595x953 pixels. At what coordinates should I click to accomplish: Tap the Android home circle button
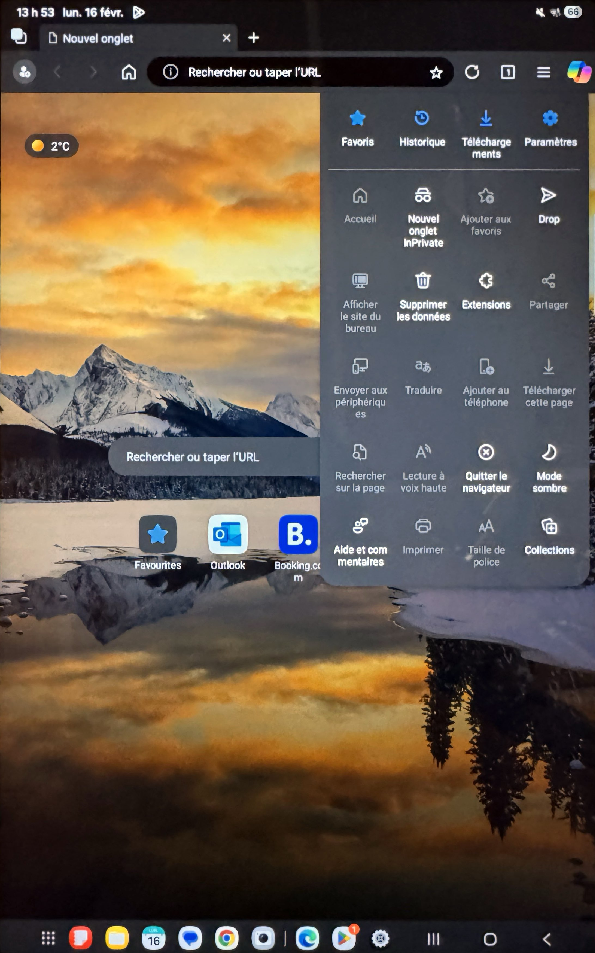[490, 939]
